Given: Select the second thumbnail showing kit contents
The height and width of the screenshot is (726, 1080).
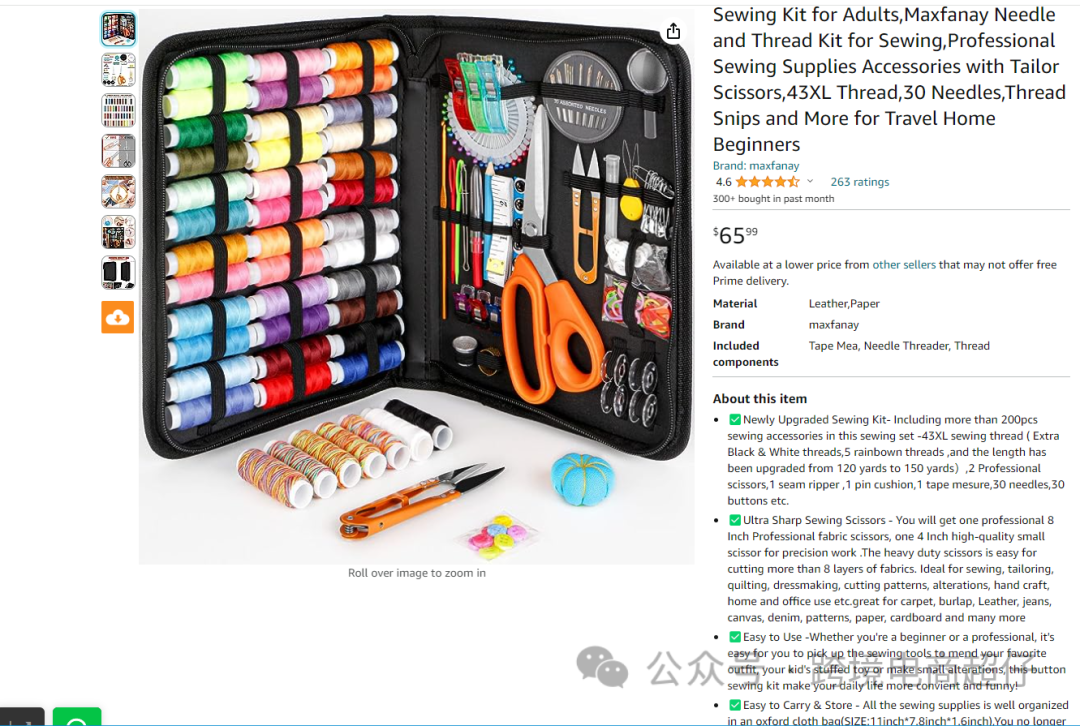Looking at the screenshot, I should (x=118, y=70).
